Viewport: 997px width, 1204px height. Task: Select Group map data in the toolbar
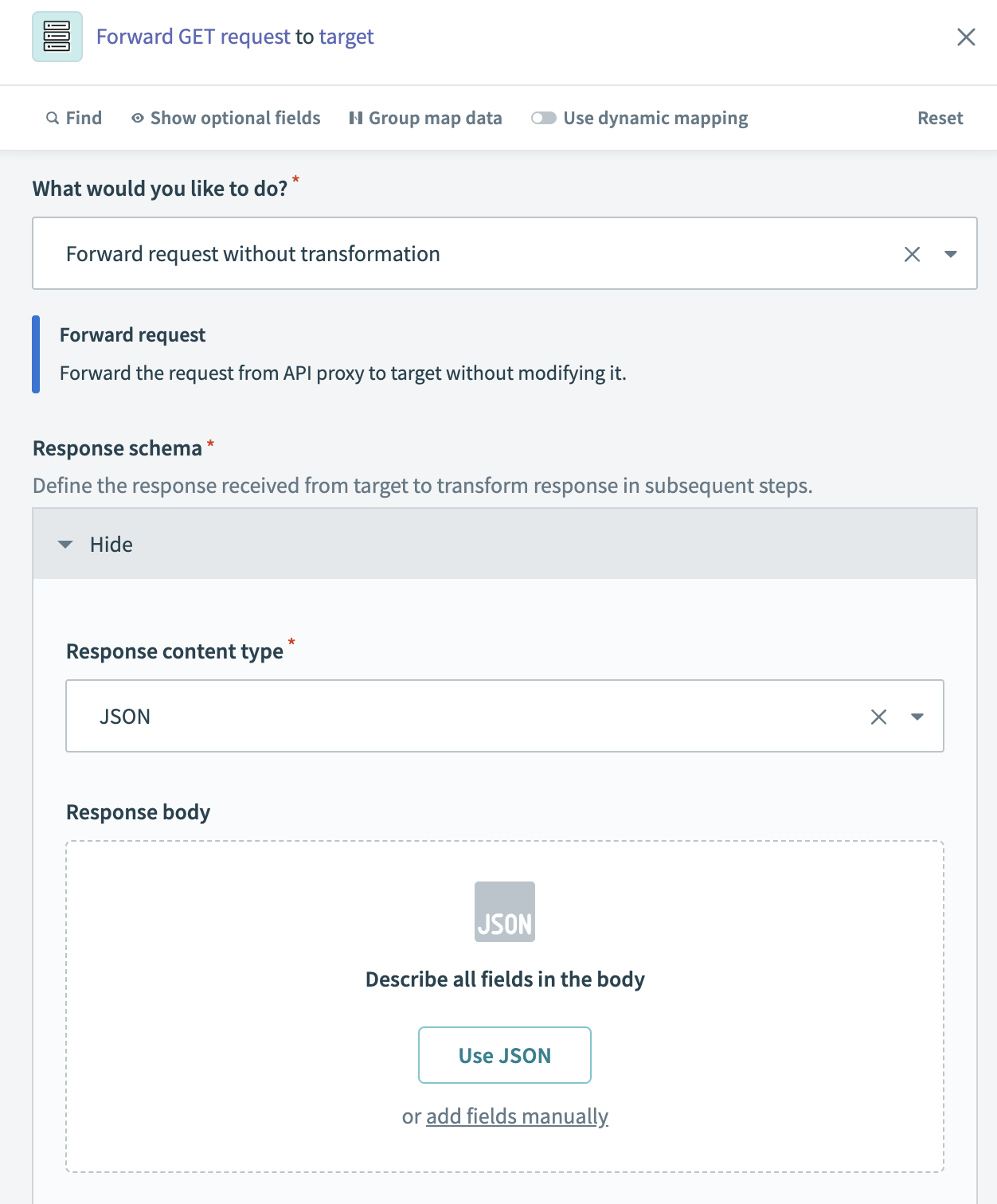[x=436, y=117]
